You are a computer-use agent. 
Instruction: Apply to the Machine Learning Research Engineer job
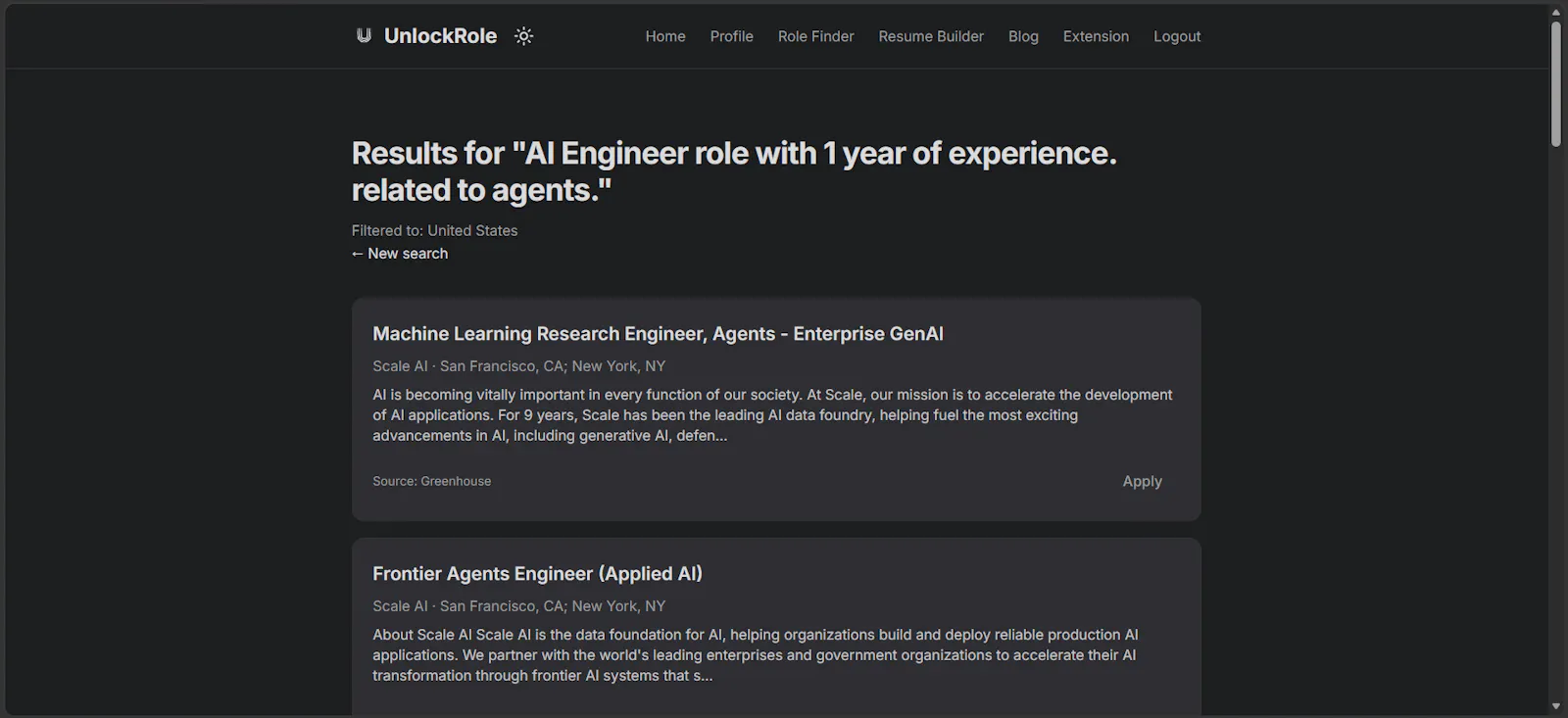1143,481
